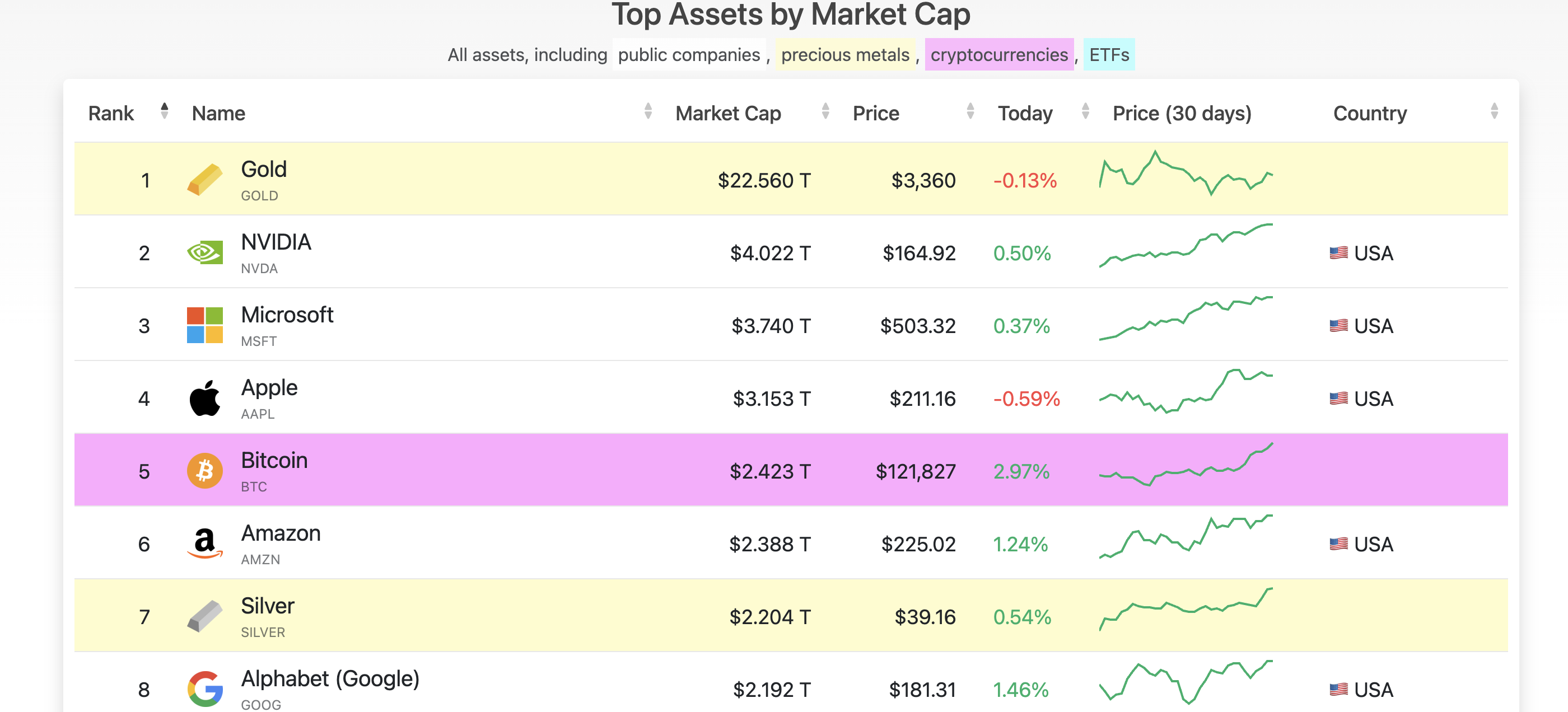
Task: Click the Microsoft logo icon
Action: point(205,325)
